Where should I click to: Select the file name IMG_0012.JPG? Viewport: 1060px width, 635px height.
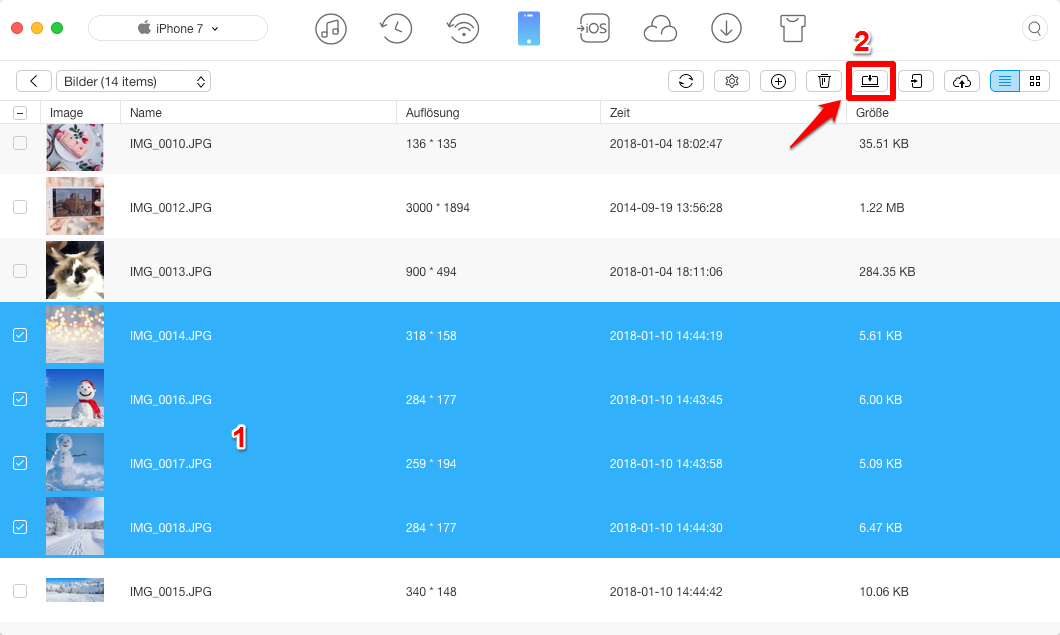(171, 208)
